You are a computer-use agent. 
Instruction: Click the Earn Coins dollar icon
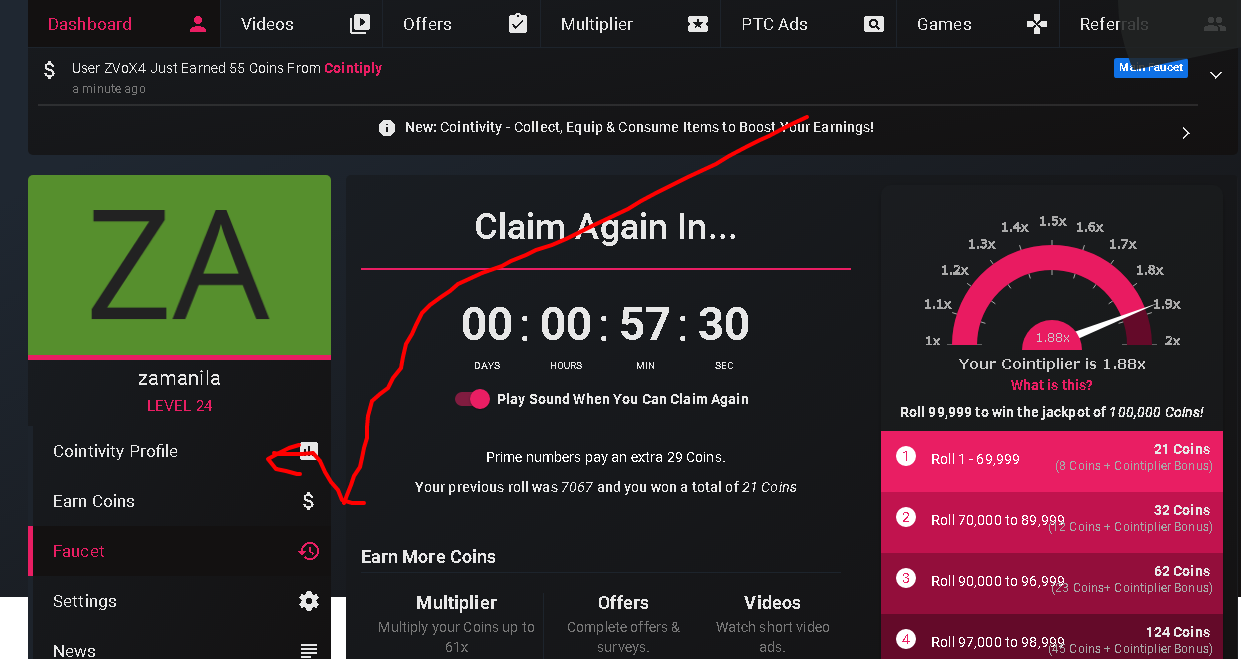[x=309, y=501]
